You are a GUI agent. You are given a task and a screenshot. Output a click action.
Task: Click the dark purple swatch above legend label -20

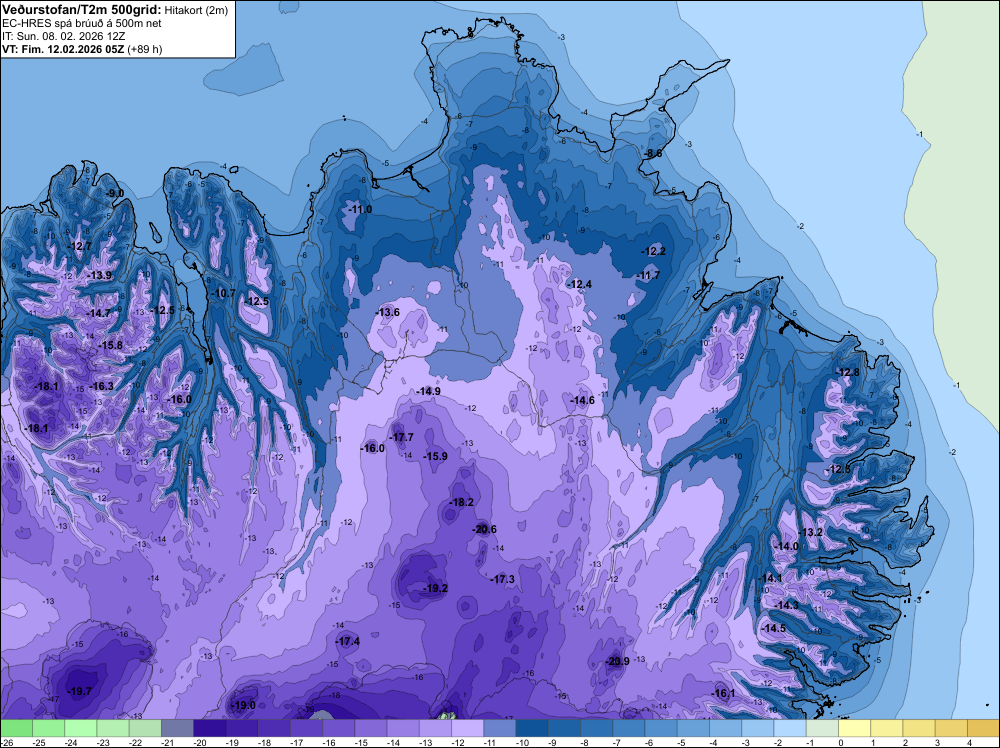(x=209, y=728)
